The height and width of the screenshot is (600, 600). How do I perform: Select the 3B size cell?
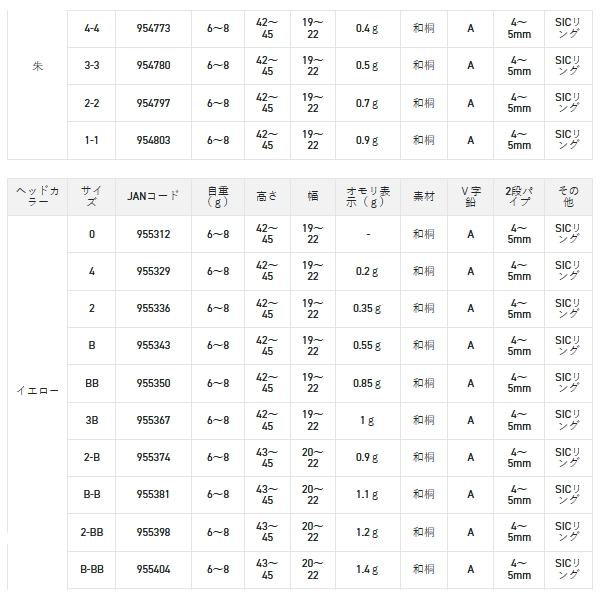(x=91, y=420)
